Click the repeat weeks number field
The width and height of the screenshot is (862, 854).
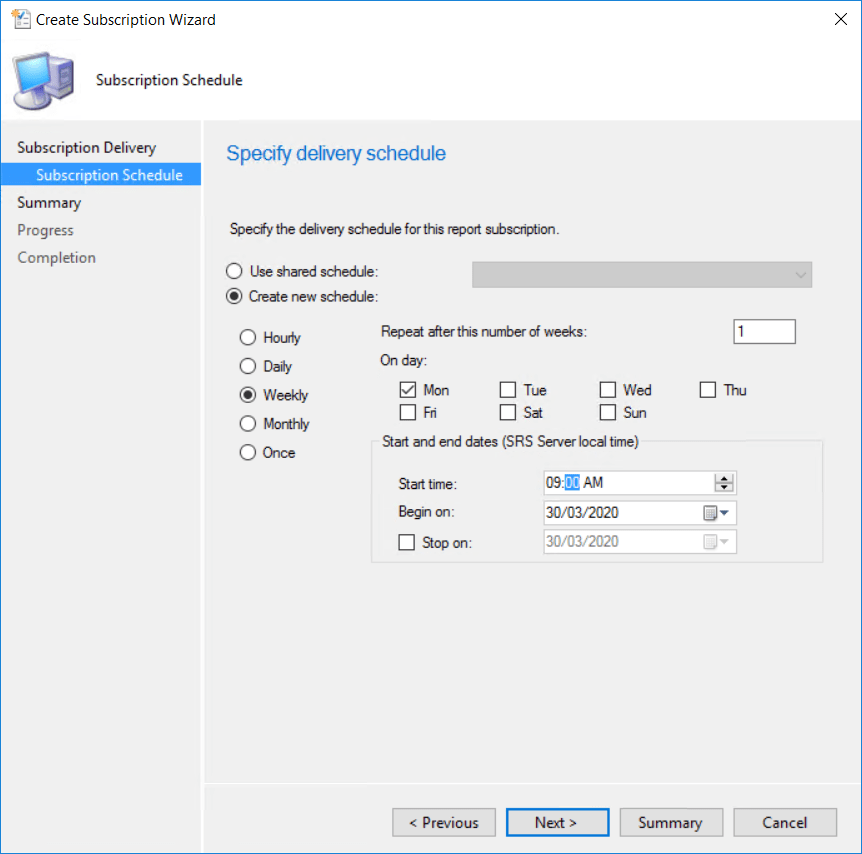[764, 332]
